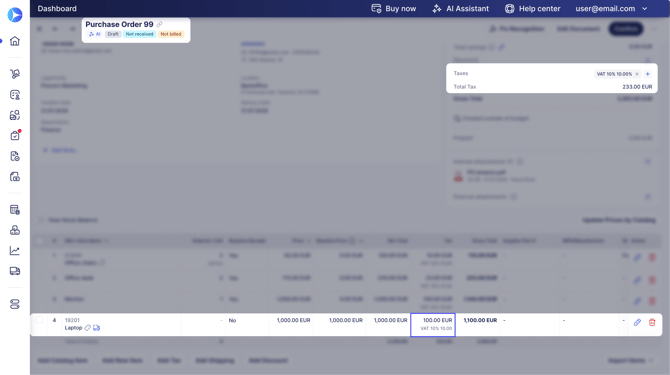Click the credit card icon beside Buy now

pyautogui.click(x=376, y=9)
